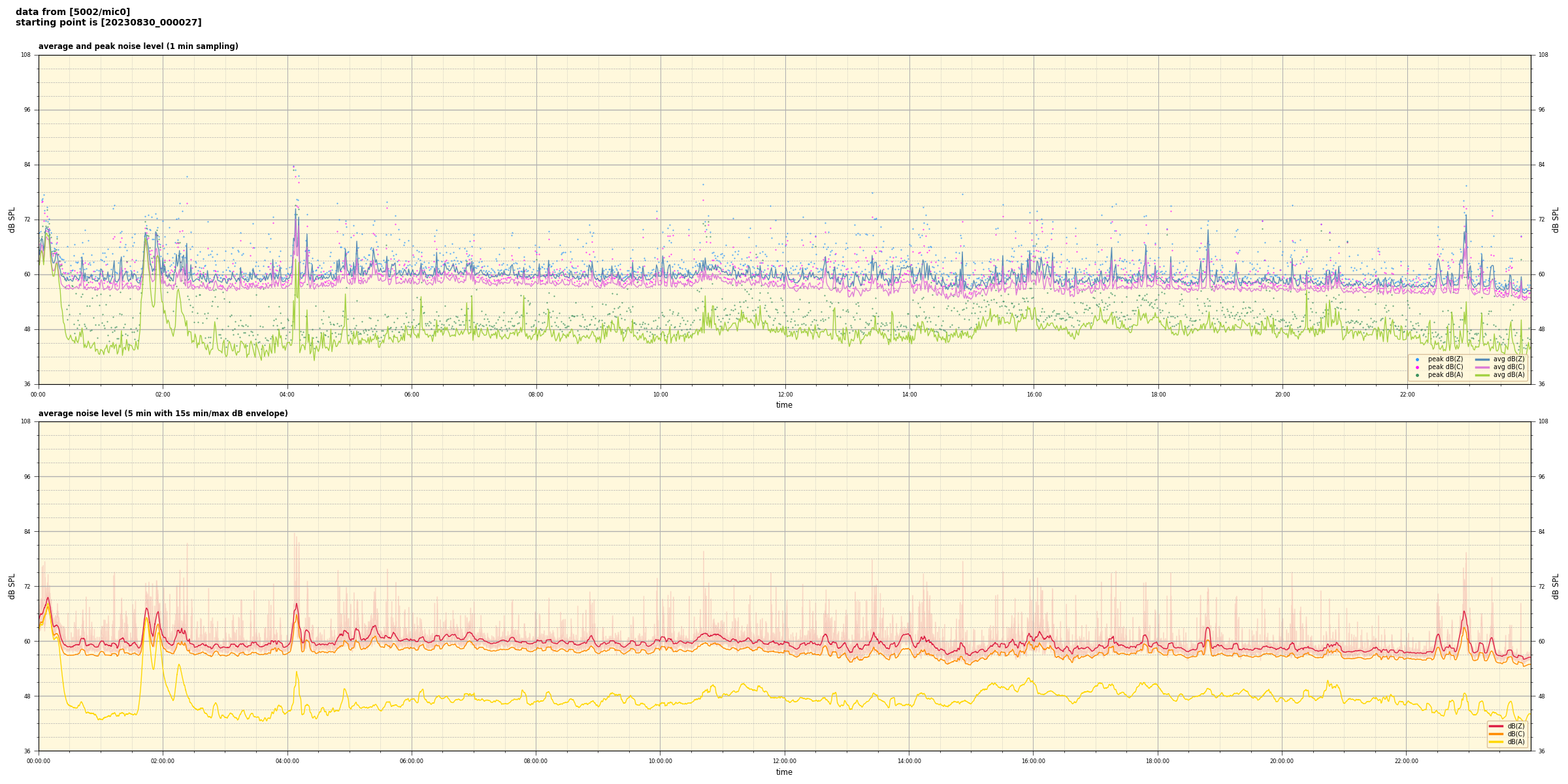
Task: Click the green peak dB(A) legend dot
Action: pyautogui.click(x=1417, y=375)
